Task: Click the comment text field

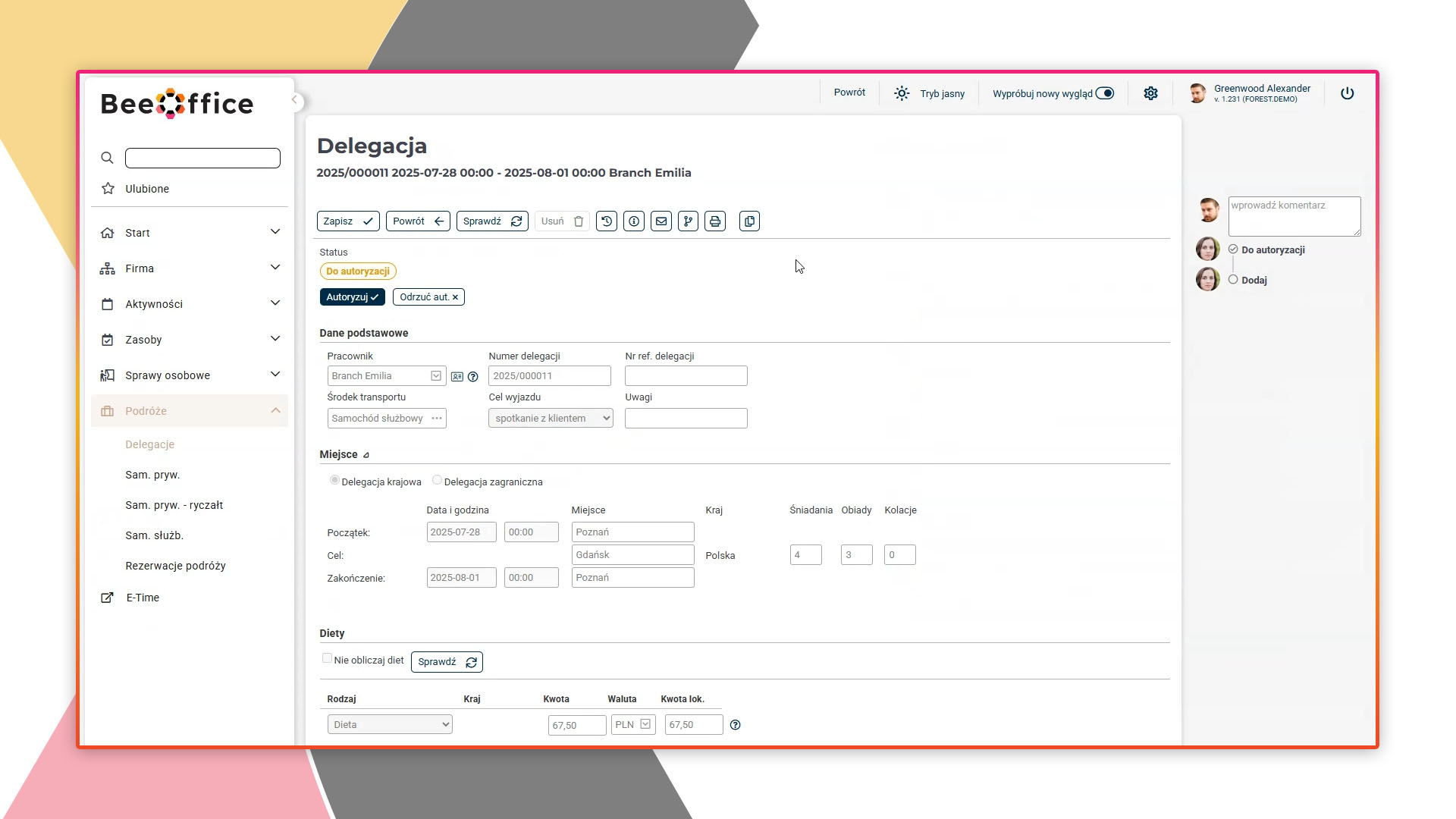Action: click(x=1294, y=216)
